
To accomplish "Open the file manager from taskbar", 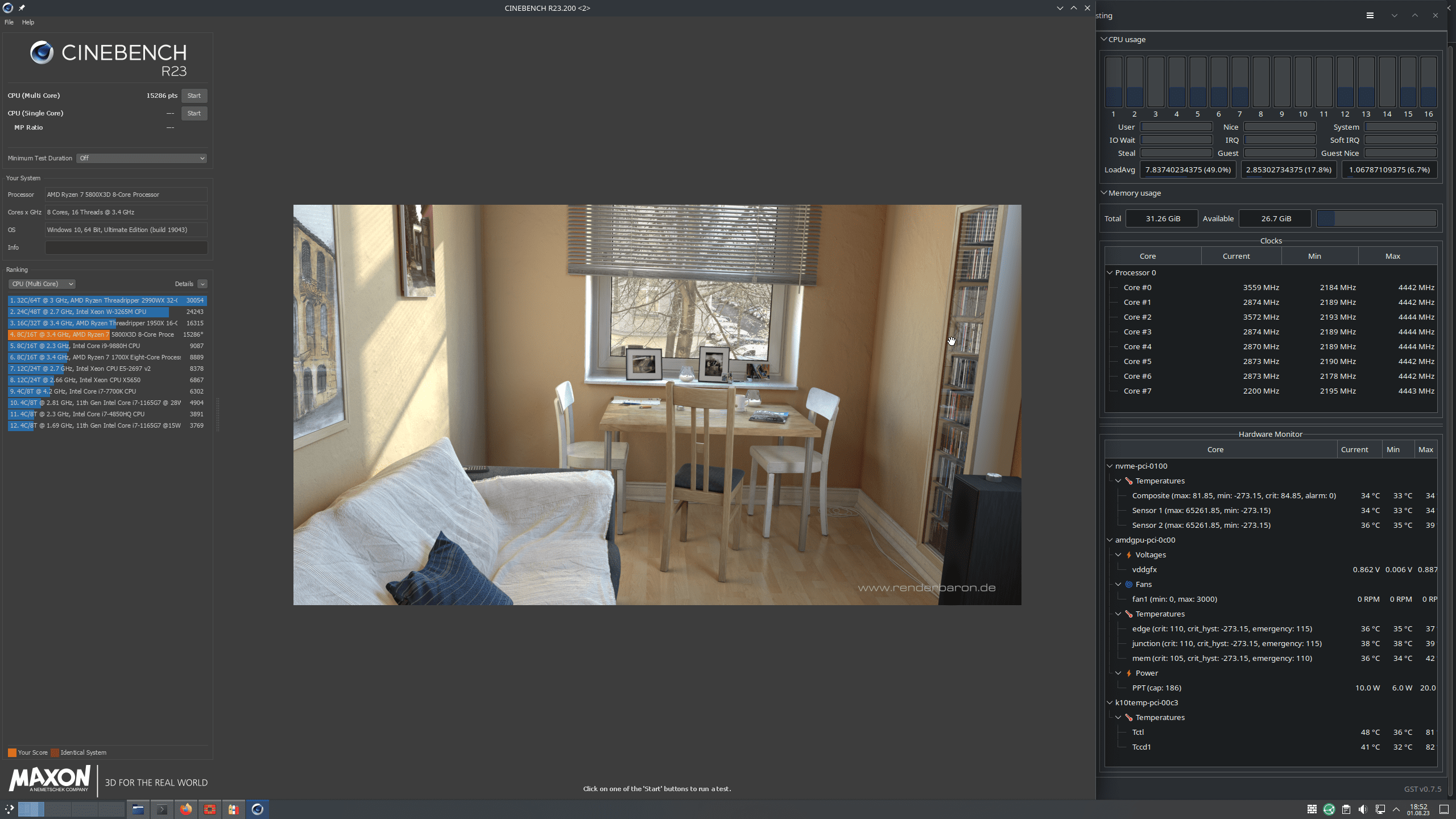I will (138, 809).
